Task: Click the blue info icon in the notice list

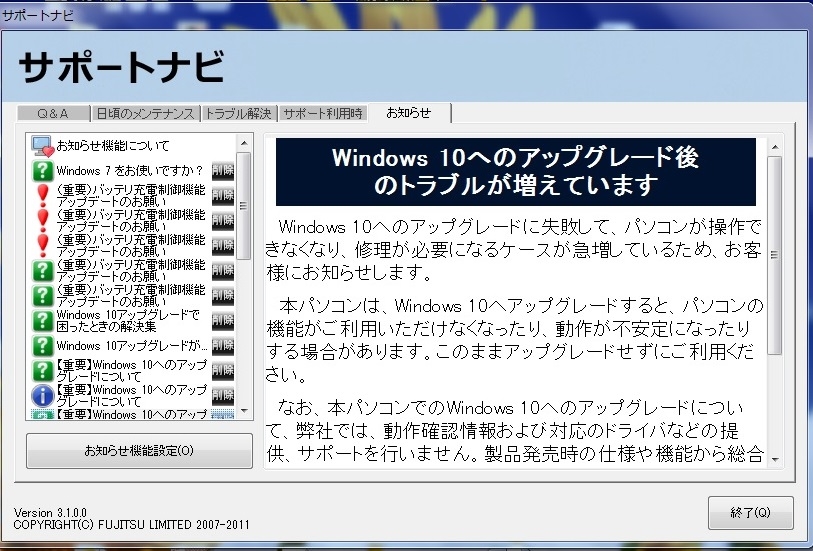Action: [43, 396]
